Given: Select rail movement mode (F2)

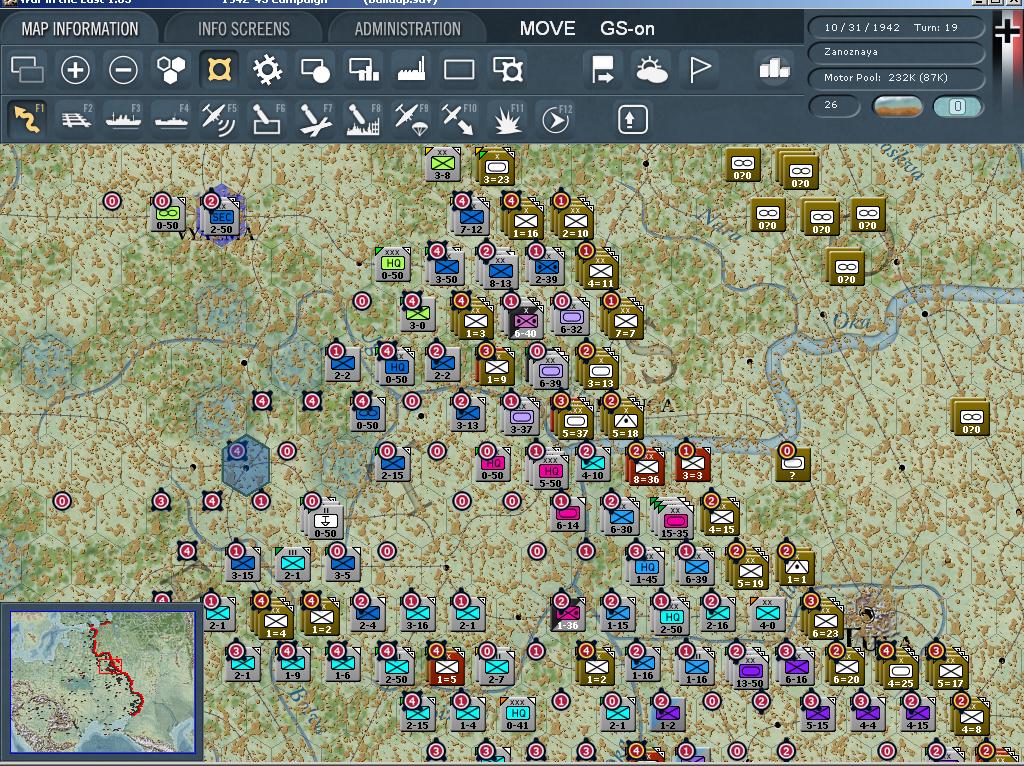Looking at the screenshot, I should 75,118.
